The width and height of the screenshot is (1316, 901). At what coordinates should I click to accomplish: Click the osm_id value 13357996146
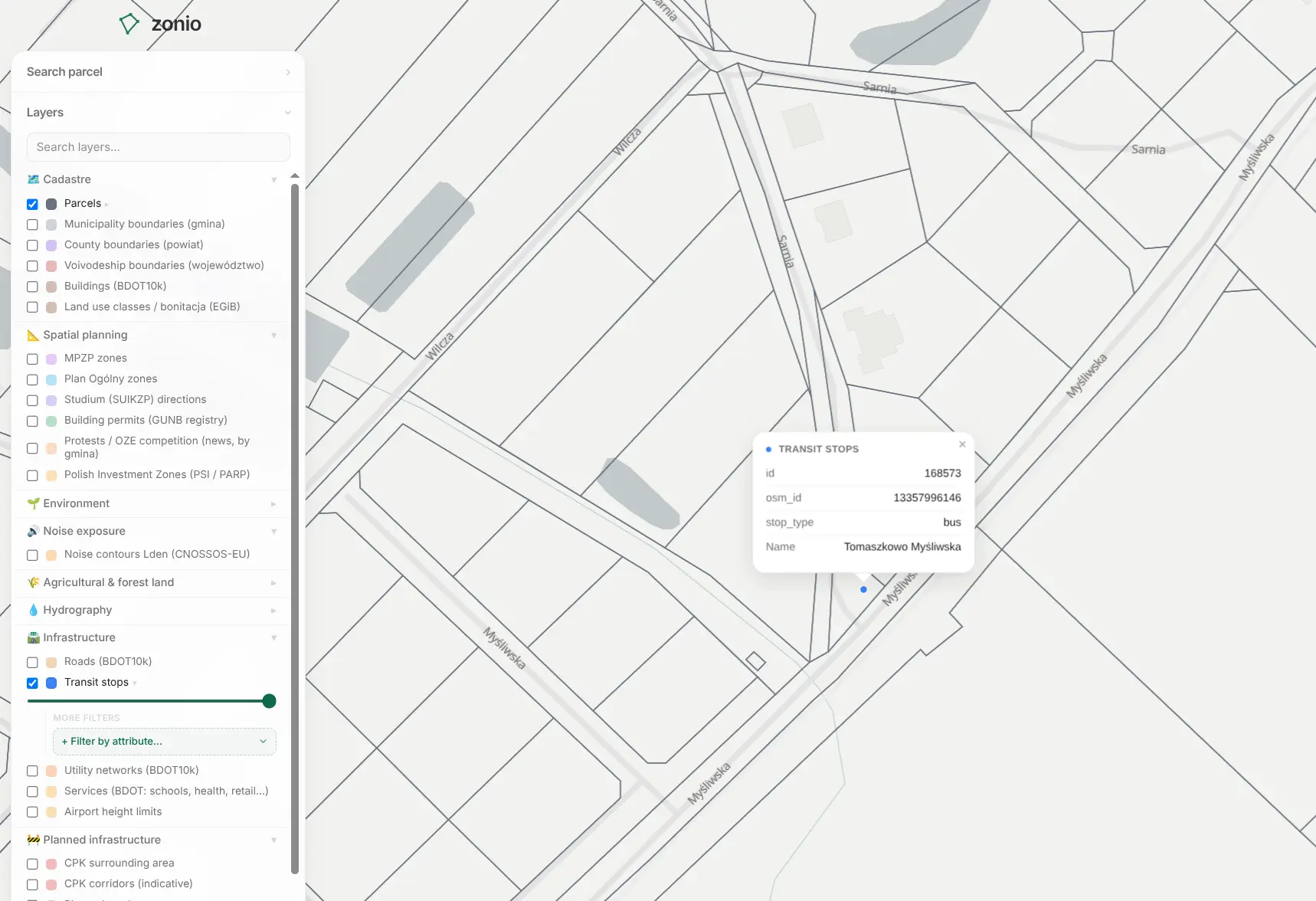(x=927, y=497)
